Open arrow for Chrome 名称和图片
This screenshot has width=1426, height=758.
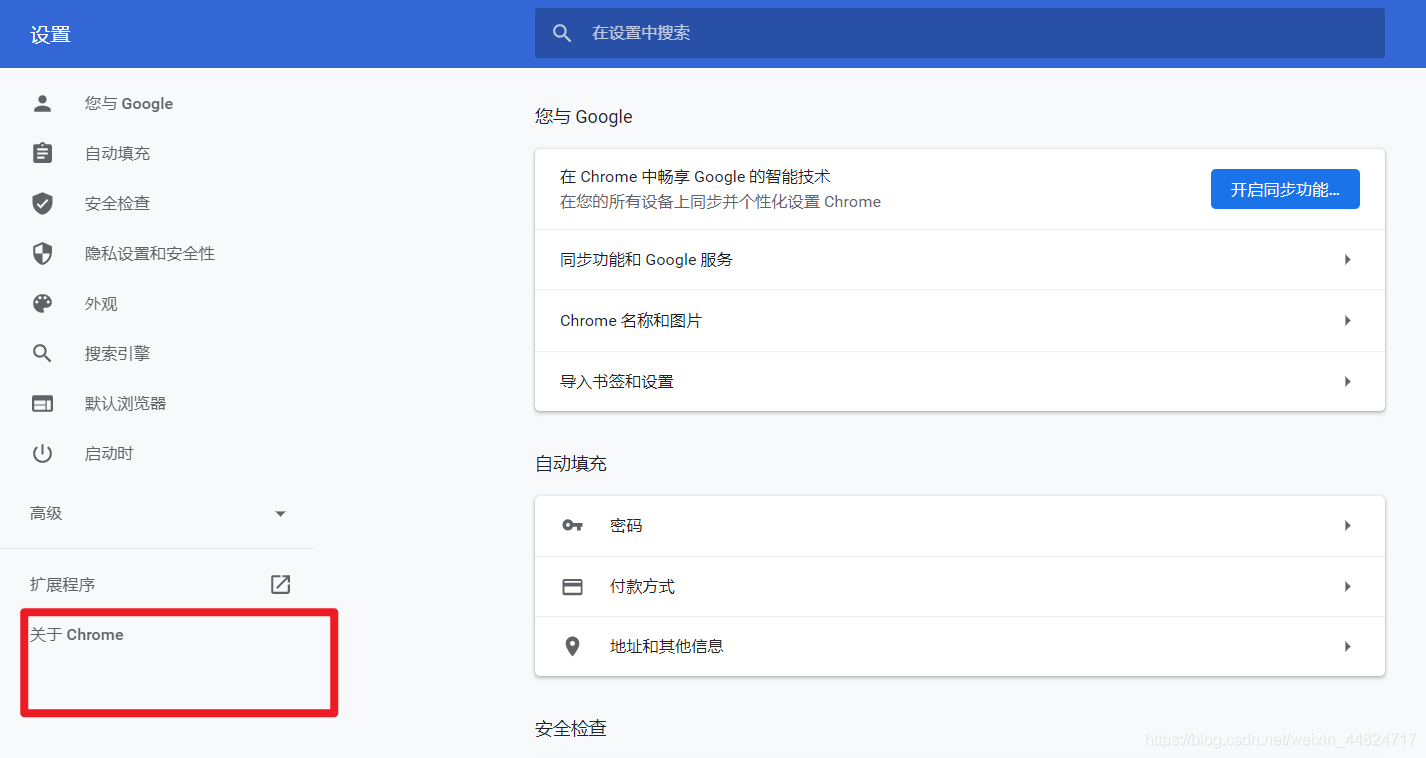point(1348,320)
